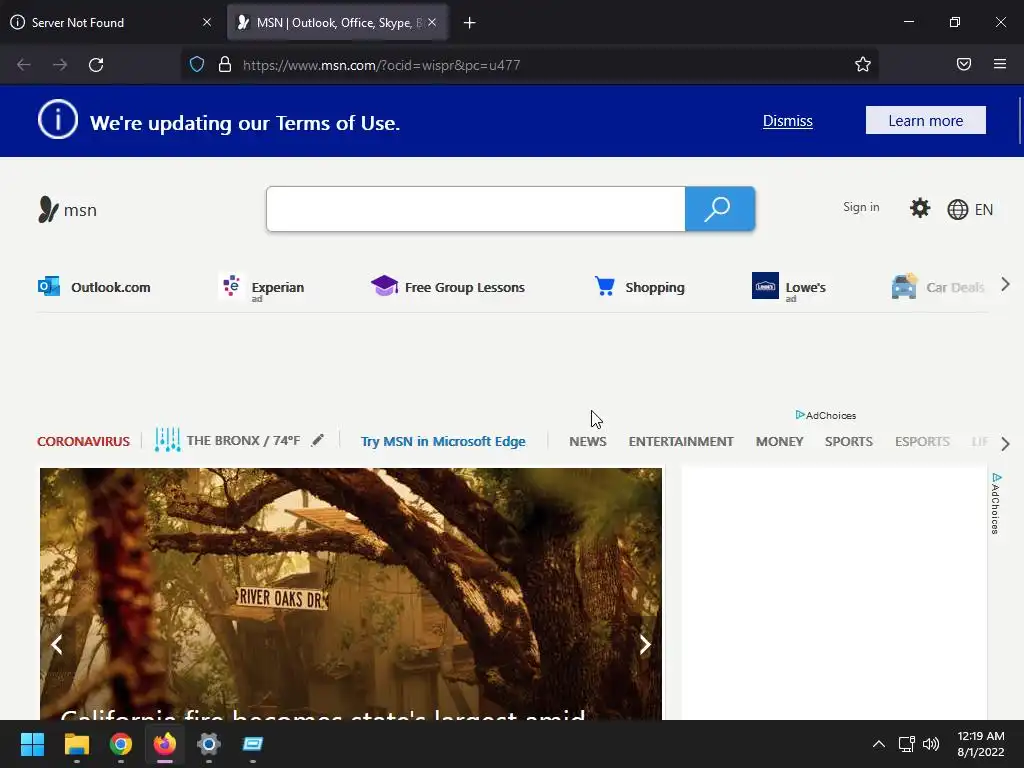Open the Experian ad shortcut
1024x768 pixels.
(x=261, y=287)
